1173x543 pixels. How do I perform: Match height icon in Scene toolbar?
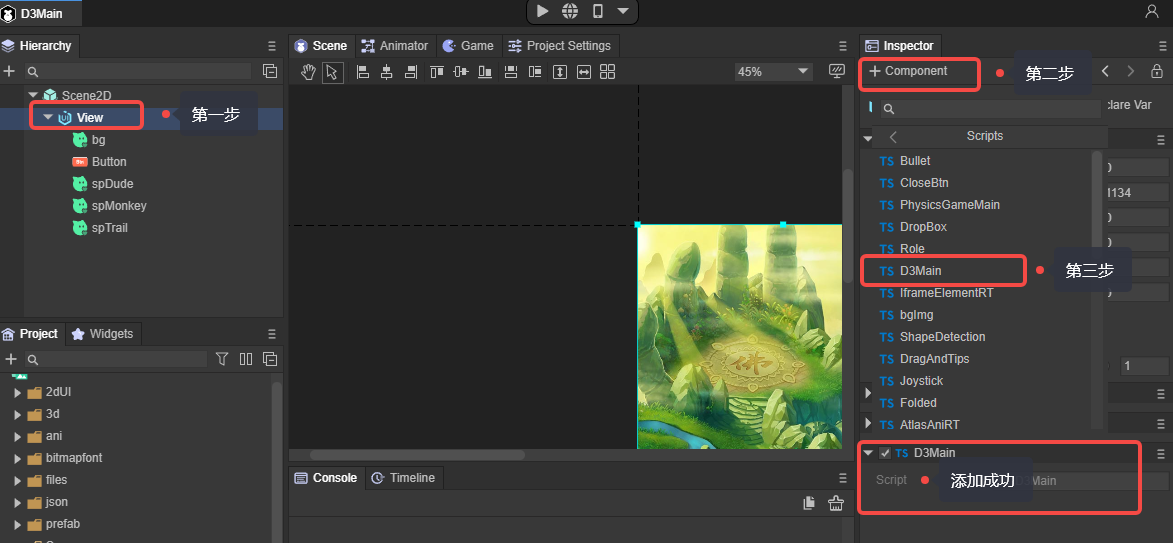[560, 72]
